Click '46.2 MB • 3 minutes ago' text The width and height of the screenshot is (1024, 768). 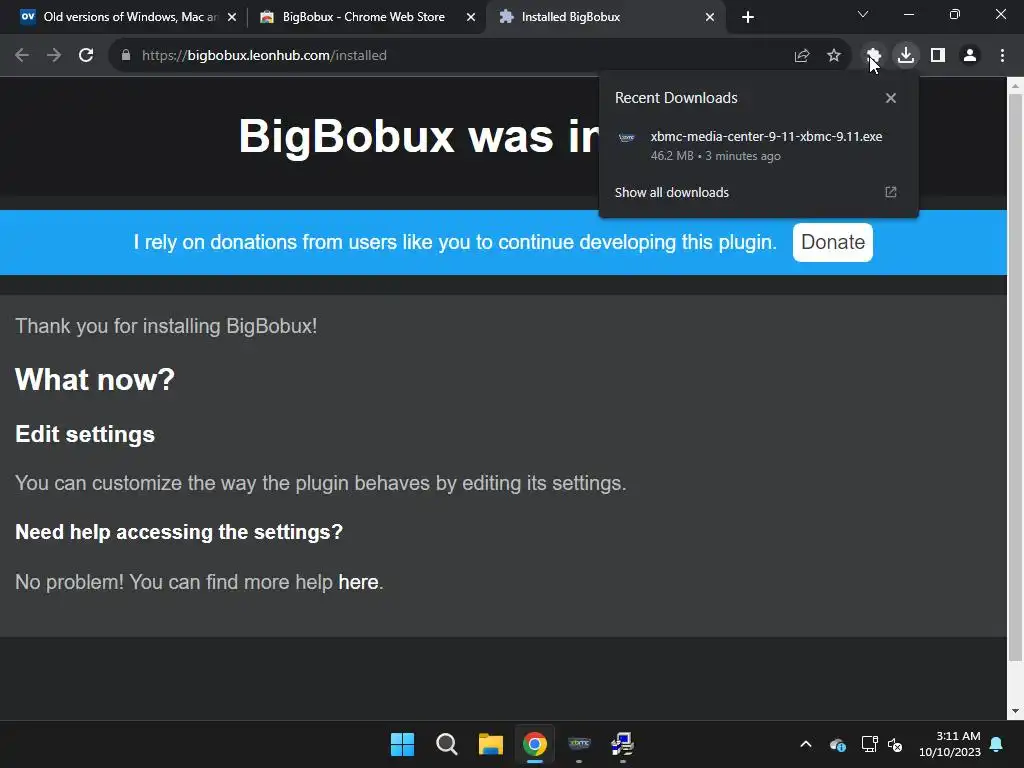(716, 156)
